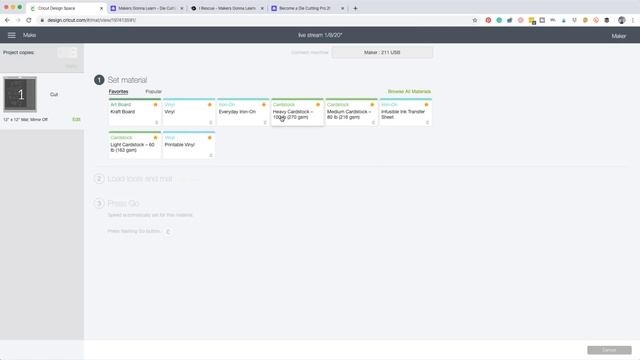This screenshot has width=640, height=360.
Task: Toggle the favorite star on Printable Vinyl
Action: click(x=209, y=138)
